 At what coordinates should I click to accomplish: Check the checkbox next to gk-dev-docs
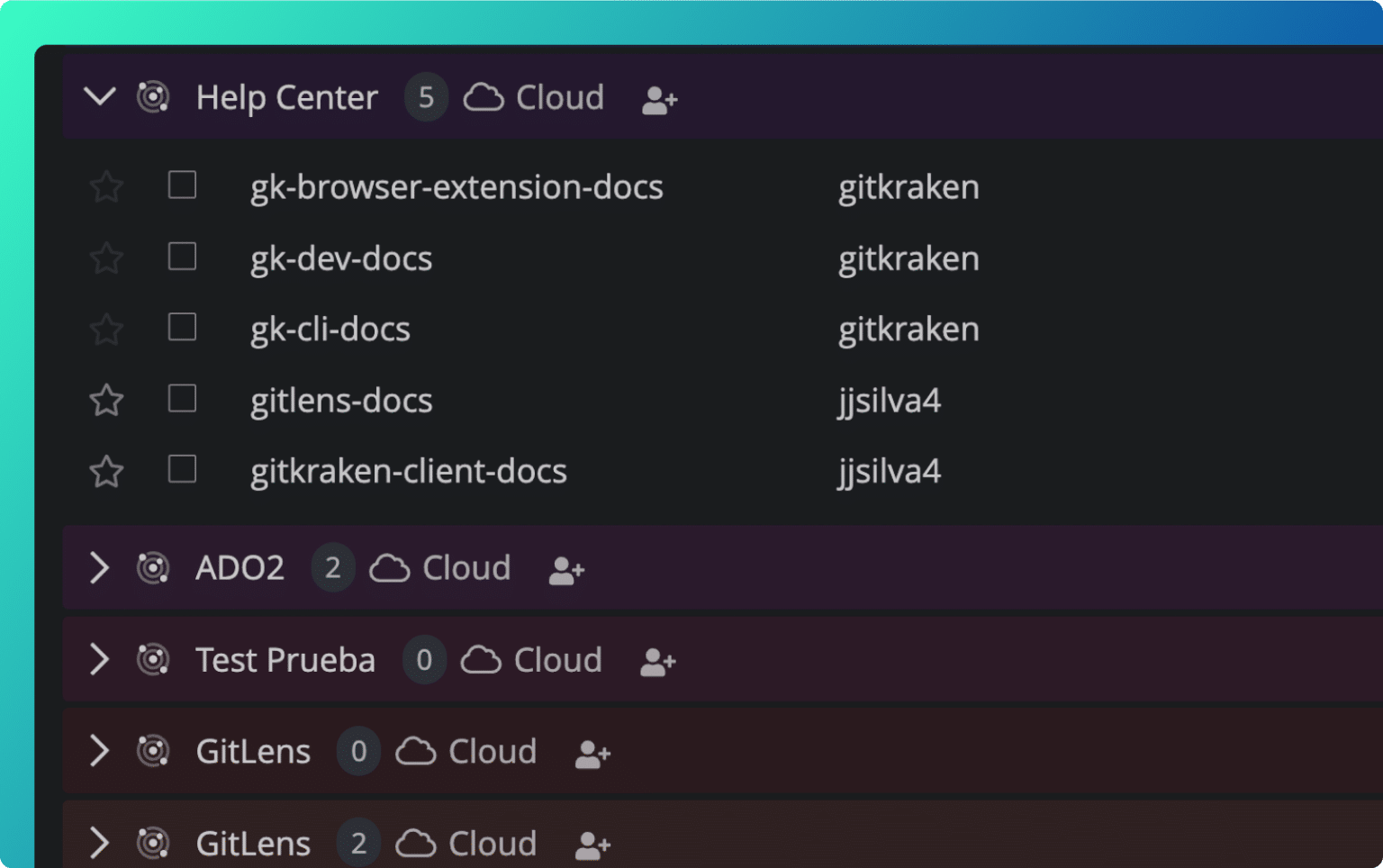click(182, 257)
